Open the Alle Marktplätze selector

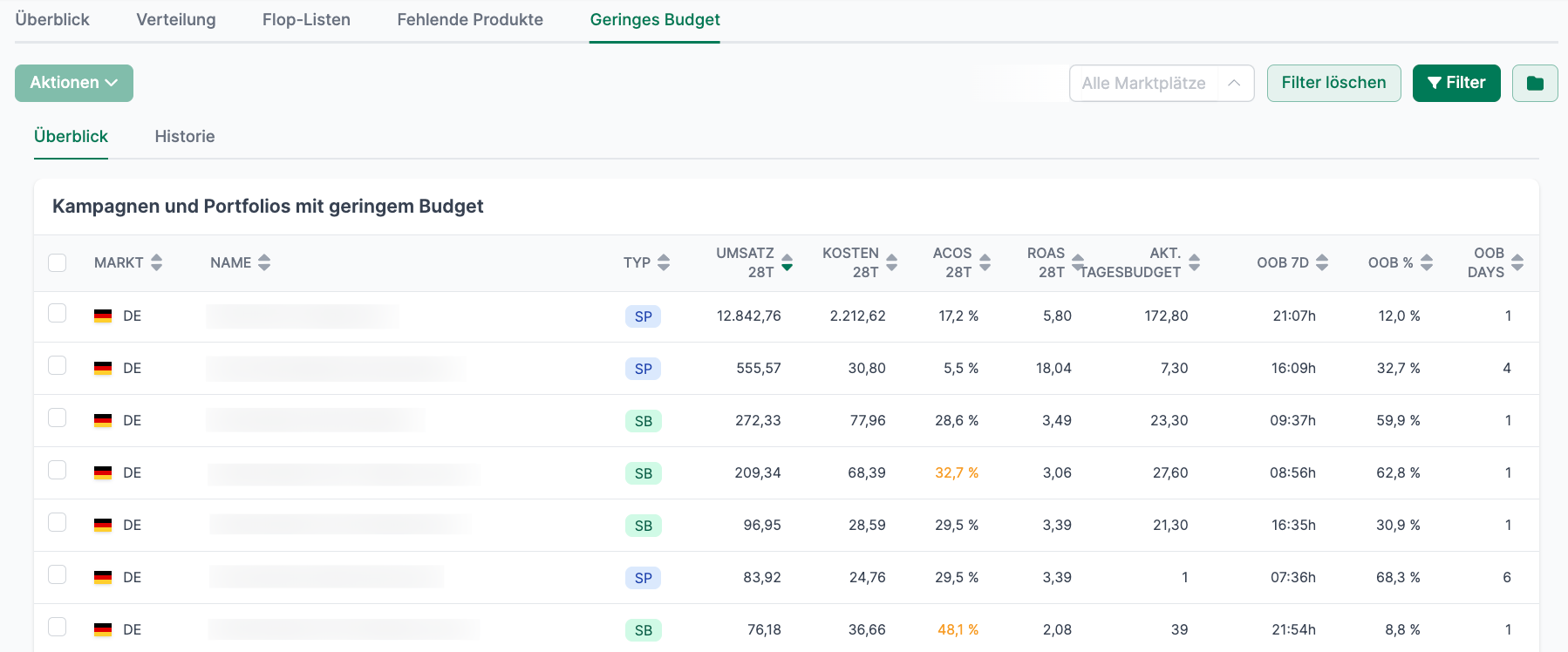tap(1162, 83)
